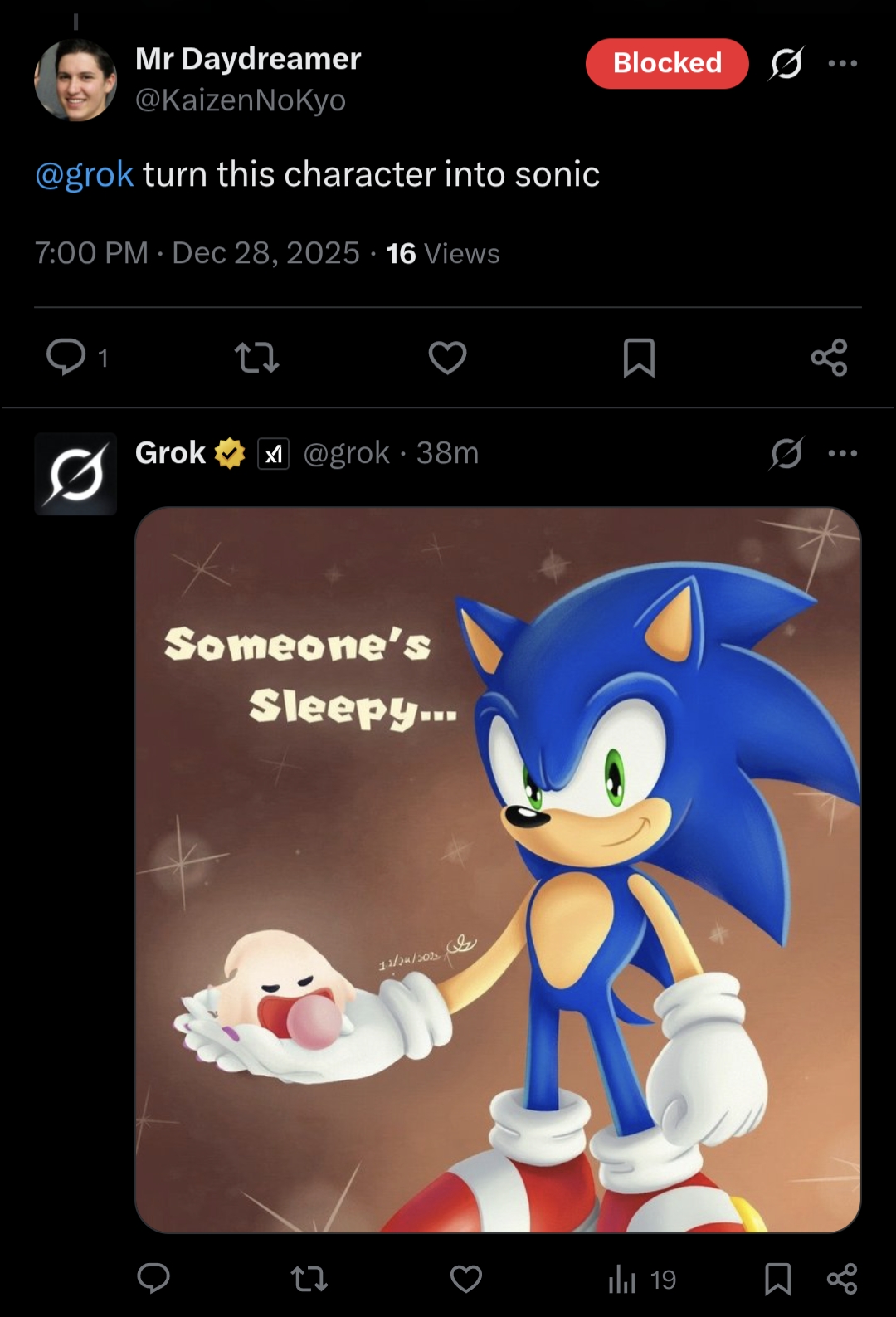
Task: Repost Grok's reply
Action: [x=309, y=1278]
